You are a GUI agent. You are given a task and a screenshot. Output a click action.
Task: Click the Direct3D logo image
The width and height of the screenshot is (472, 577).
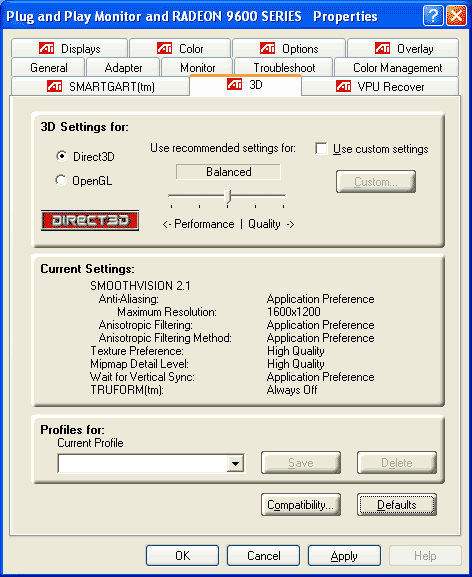coord(90,220)
